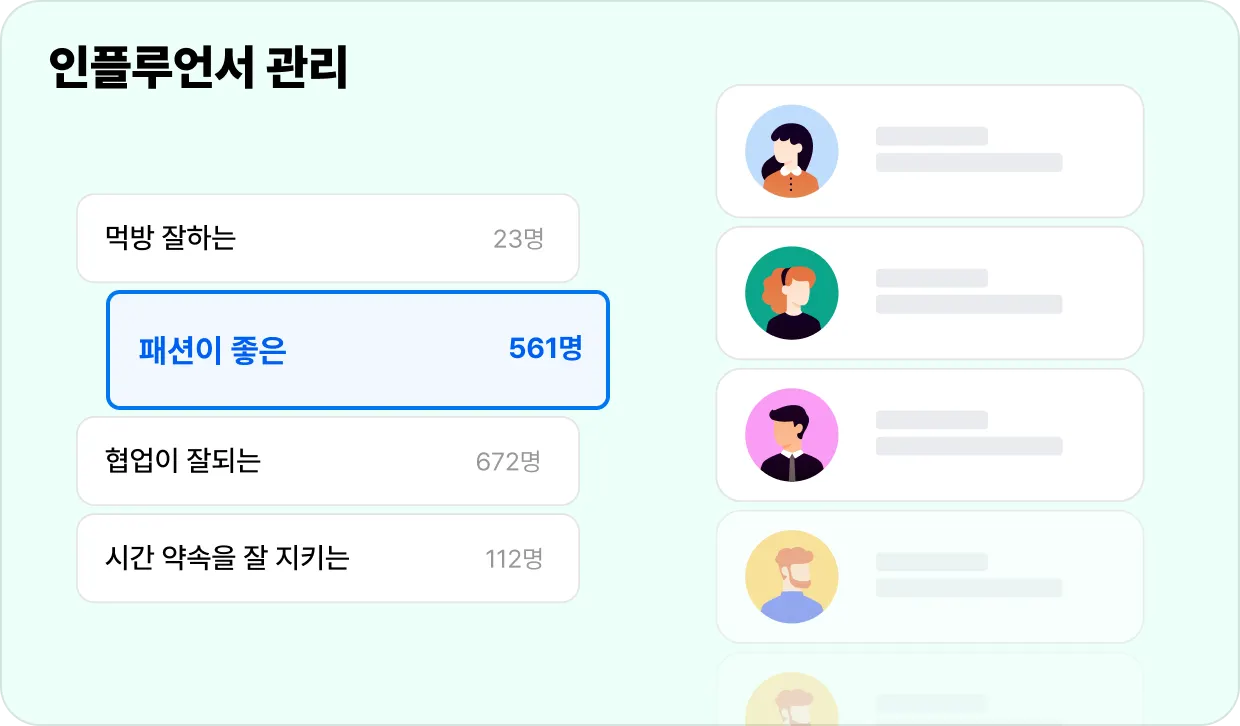1240x726 pixels.
Task: Click the '672명' member count
Action: click(x=509, y=461)
